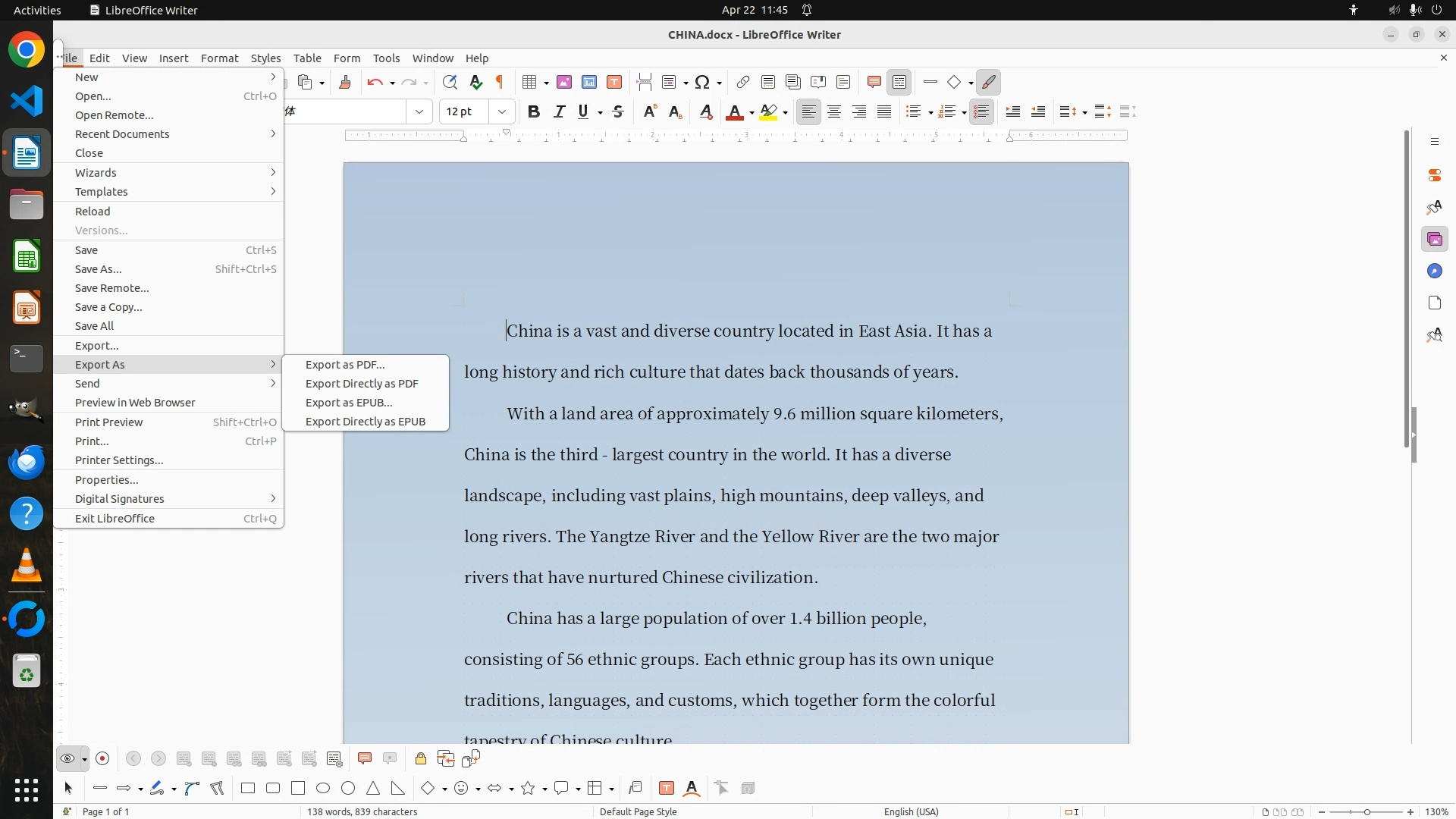Click the Insert Hyperlink toolbar icon
The height and width of the screenshot is (819, 1456).
point(743,83)
